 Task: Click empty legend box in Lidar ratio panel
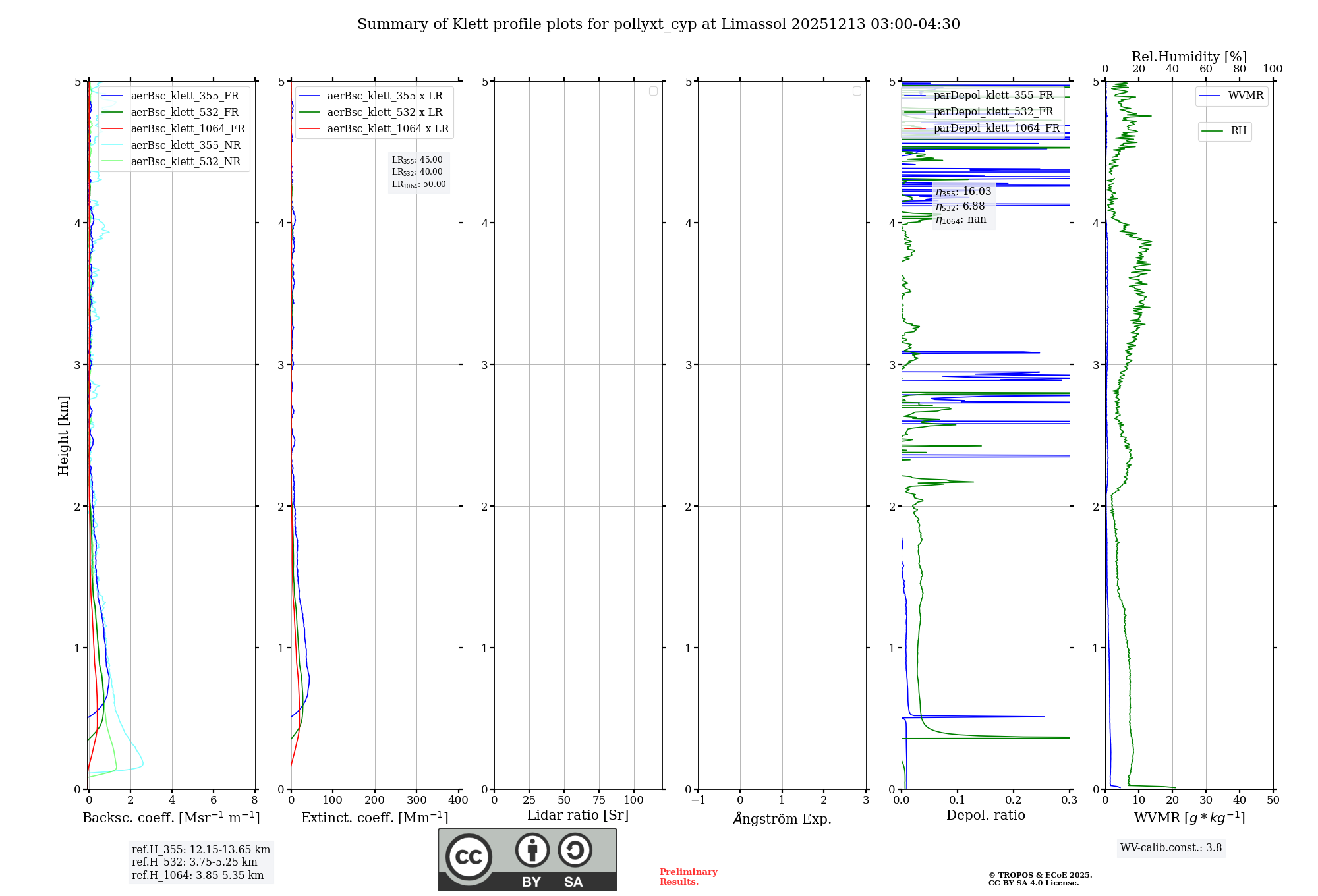click(653, 91)
